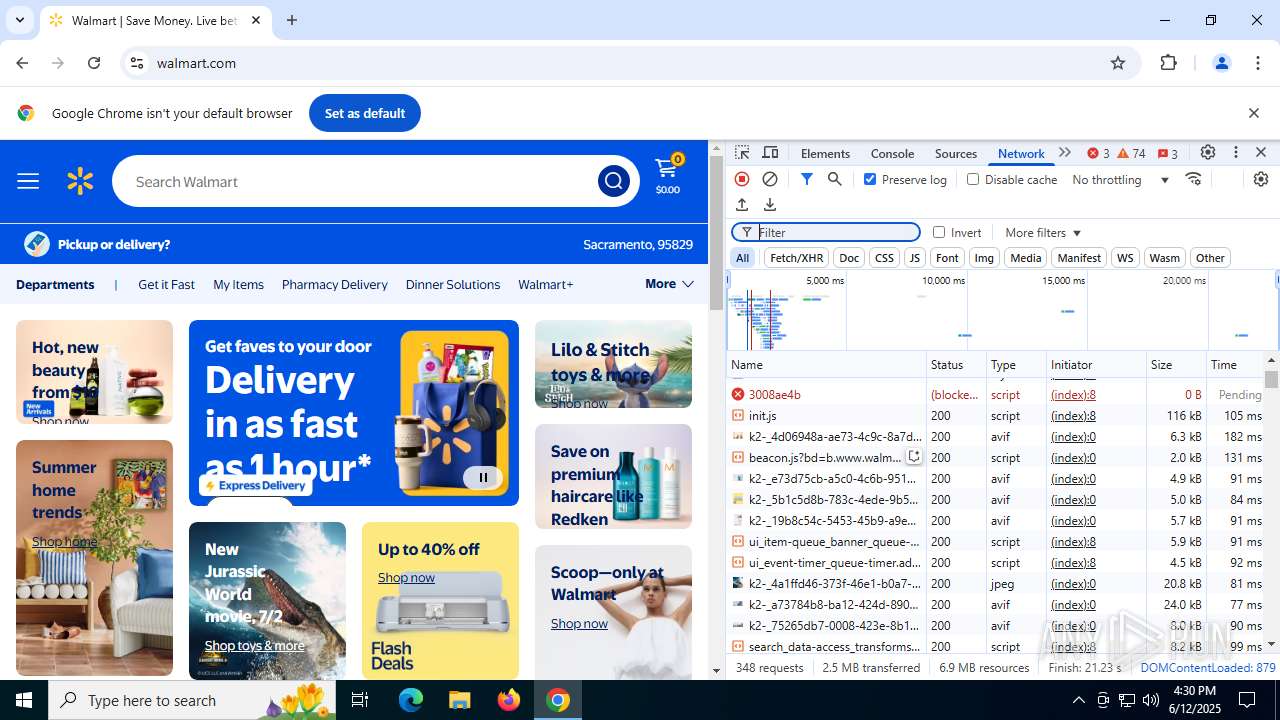This screenshot has height=720, width=1280.
Task: Bookmark this page with star icon
Action: pos(1118,63)
